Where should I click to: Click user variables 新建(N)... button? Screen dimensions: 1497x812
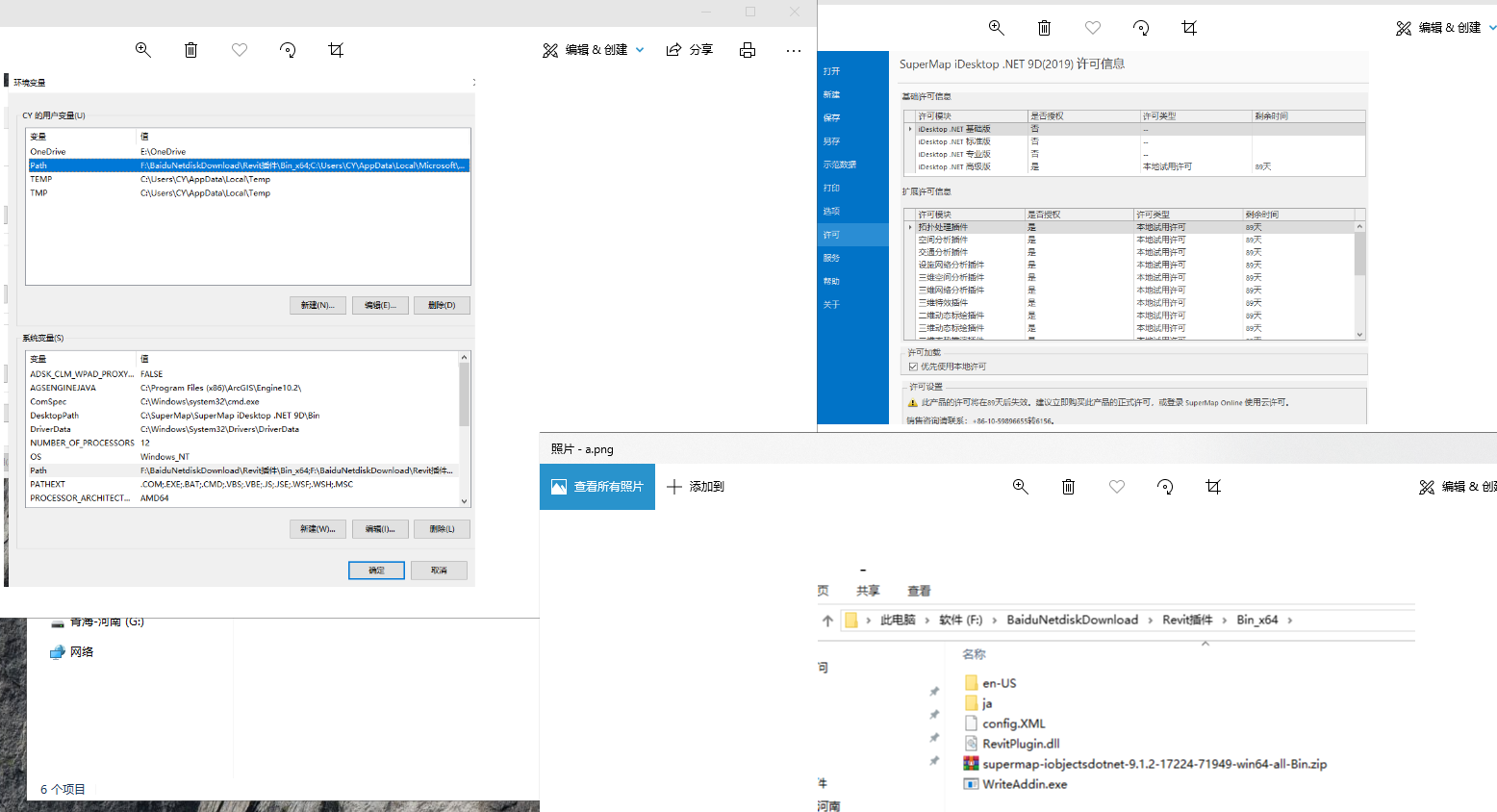click(x=317, y=305)
